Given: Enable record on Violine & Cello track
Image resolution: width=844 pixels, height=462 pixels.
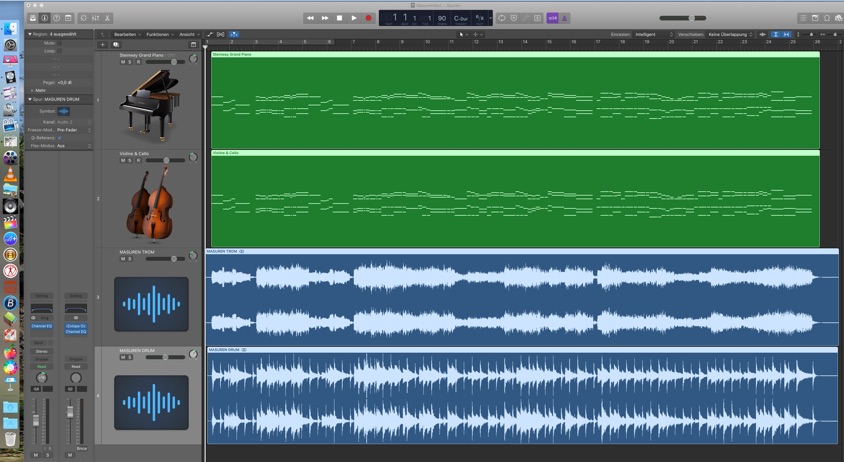Looking at the screenshot, I should (x=138, y=160).
